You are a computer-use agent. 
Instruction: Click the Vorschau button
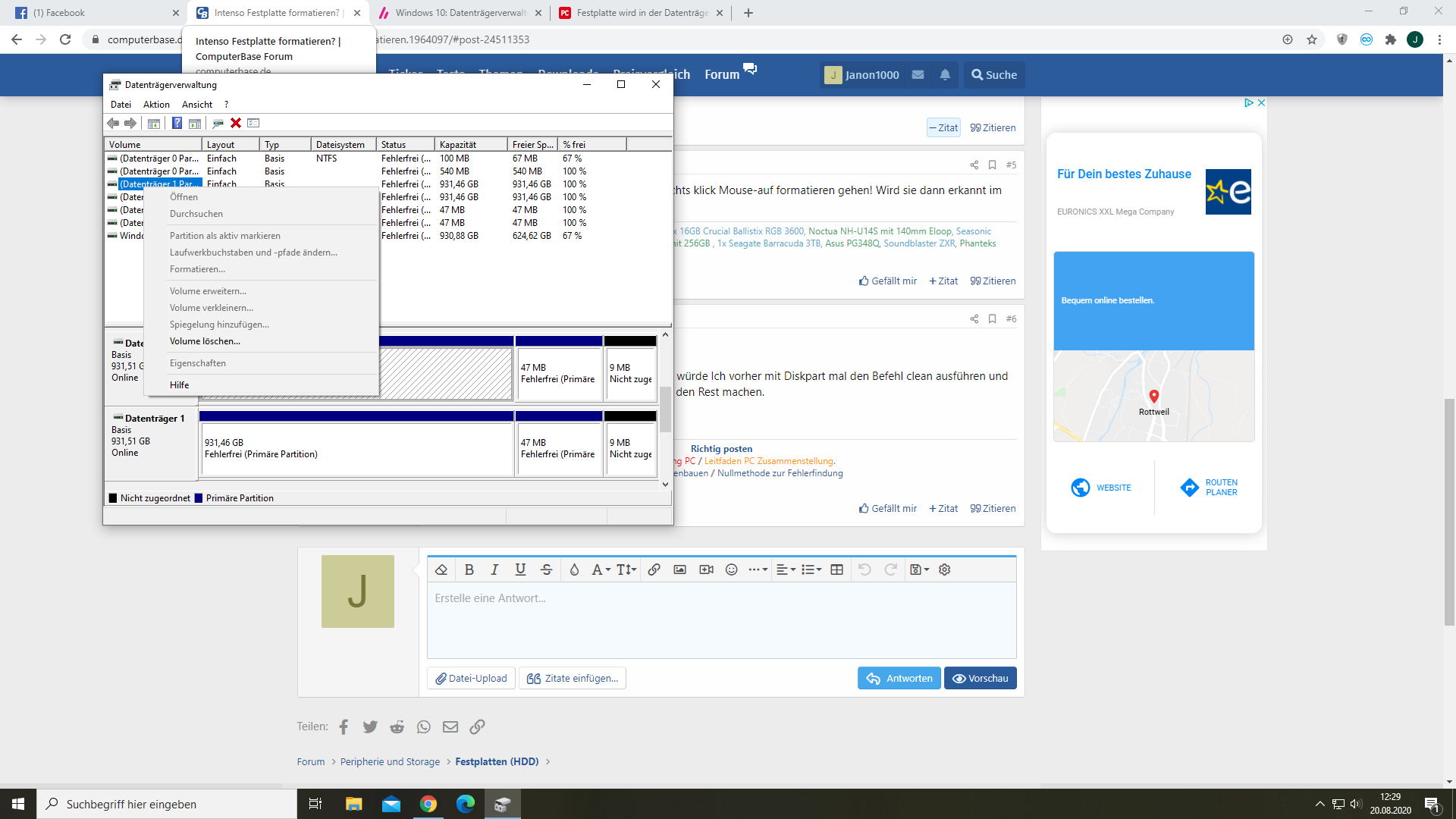[980, 678]
